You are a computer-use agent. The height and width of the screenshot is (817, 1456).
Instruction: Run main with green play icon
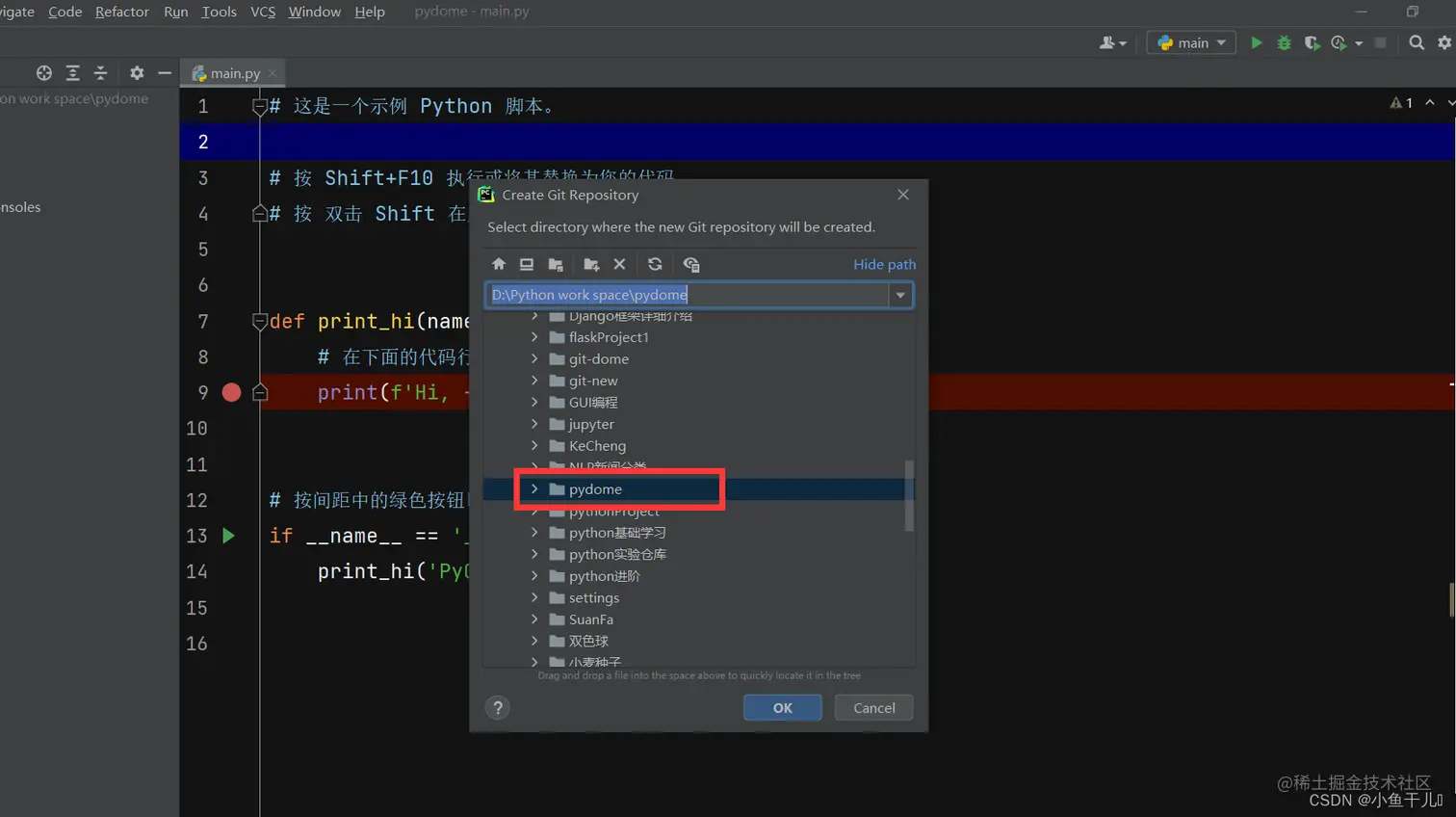[1256, 42]
